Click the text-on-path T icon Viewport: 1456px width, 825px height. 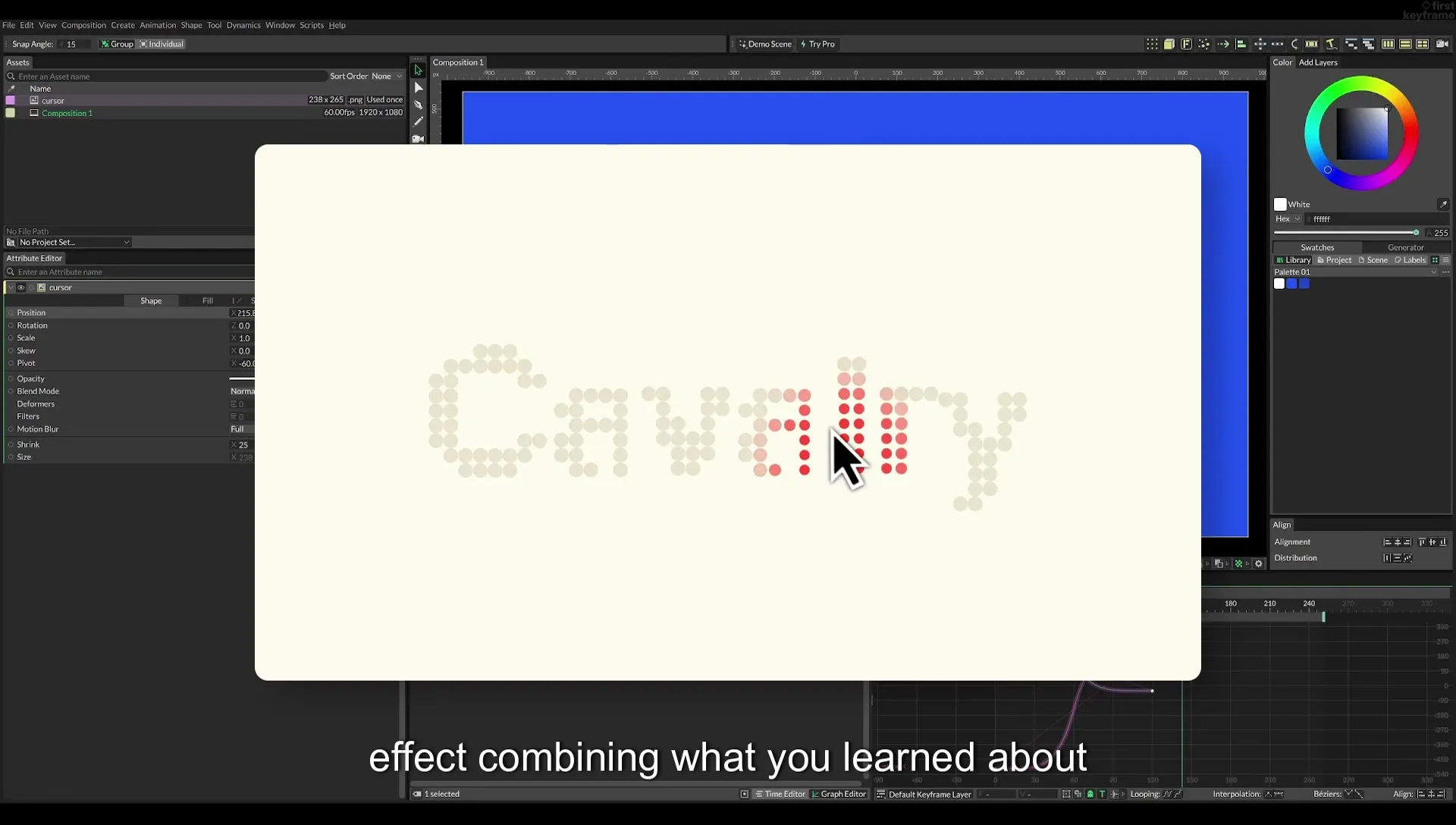[x=1331, y=44]
